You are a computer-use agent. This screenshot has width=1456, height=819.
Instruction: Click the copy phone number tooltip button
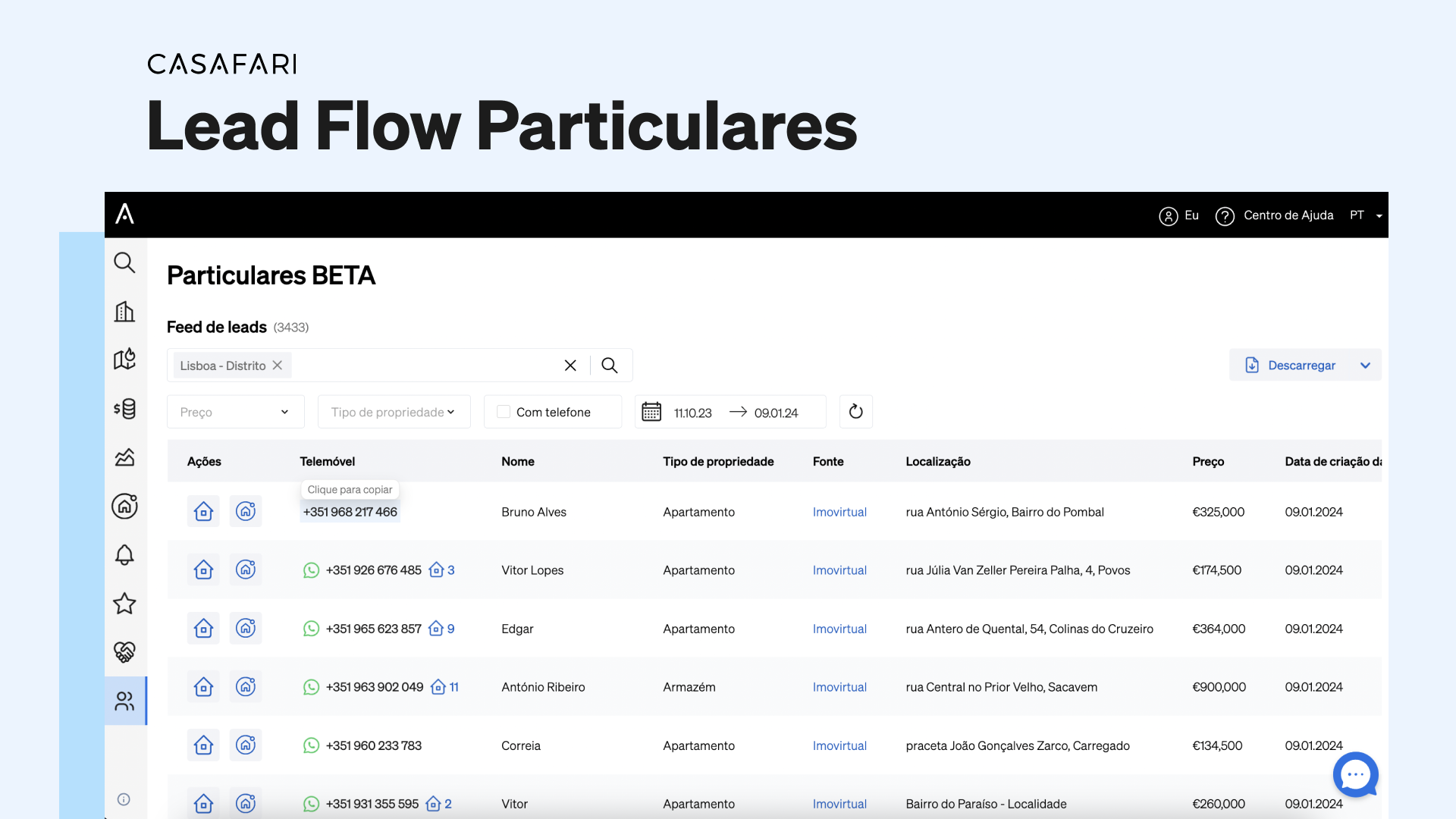(x=350, y=489)
